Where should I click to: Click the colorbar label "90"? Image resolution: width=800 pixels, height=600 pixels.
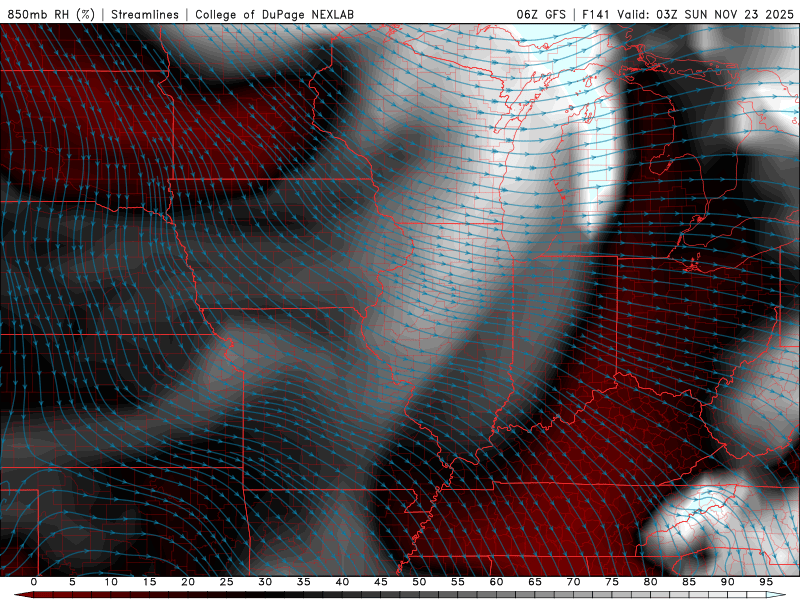pos(727,582)
